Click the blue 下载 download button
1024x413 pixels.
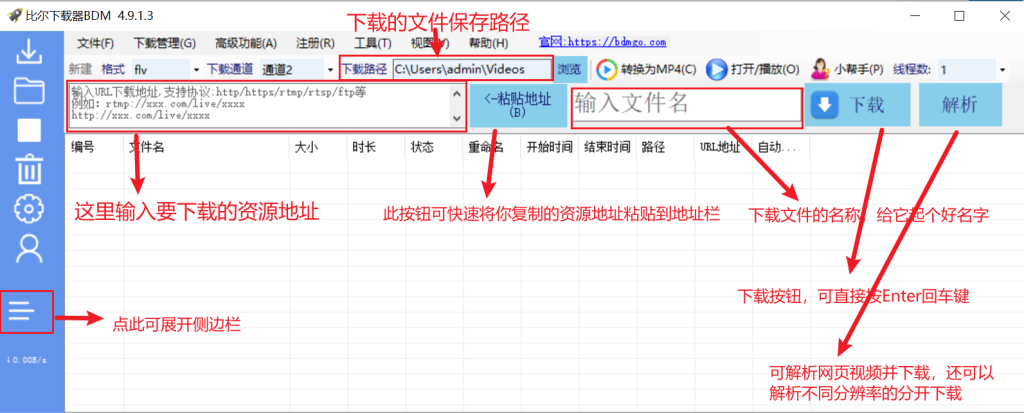pyautogui.click(x=857, y=105)
